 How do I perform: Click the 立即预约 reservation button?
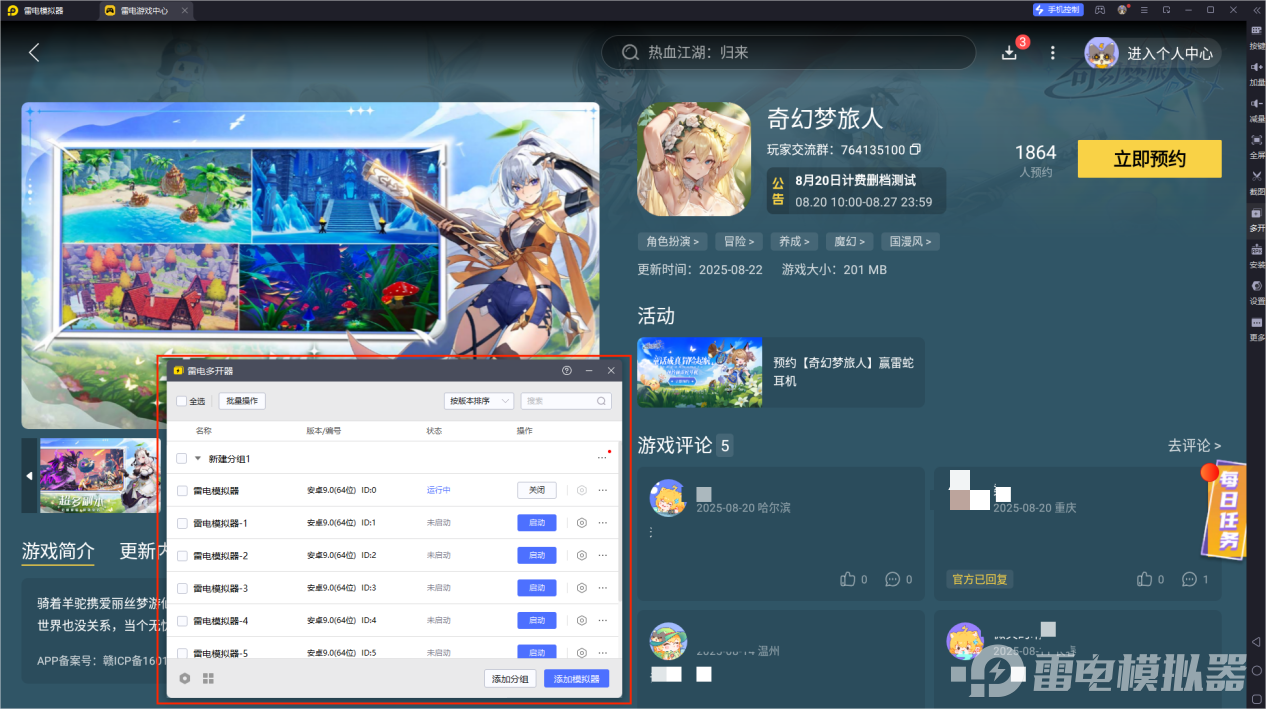pyautogui.click(x=1148, y=158)
